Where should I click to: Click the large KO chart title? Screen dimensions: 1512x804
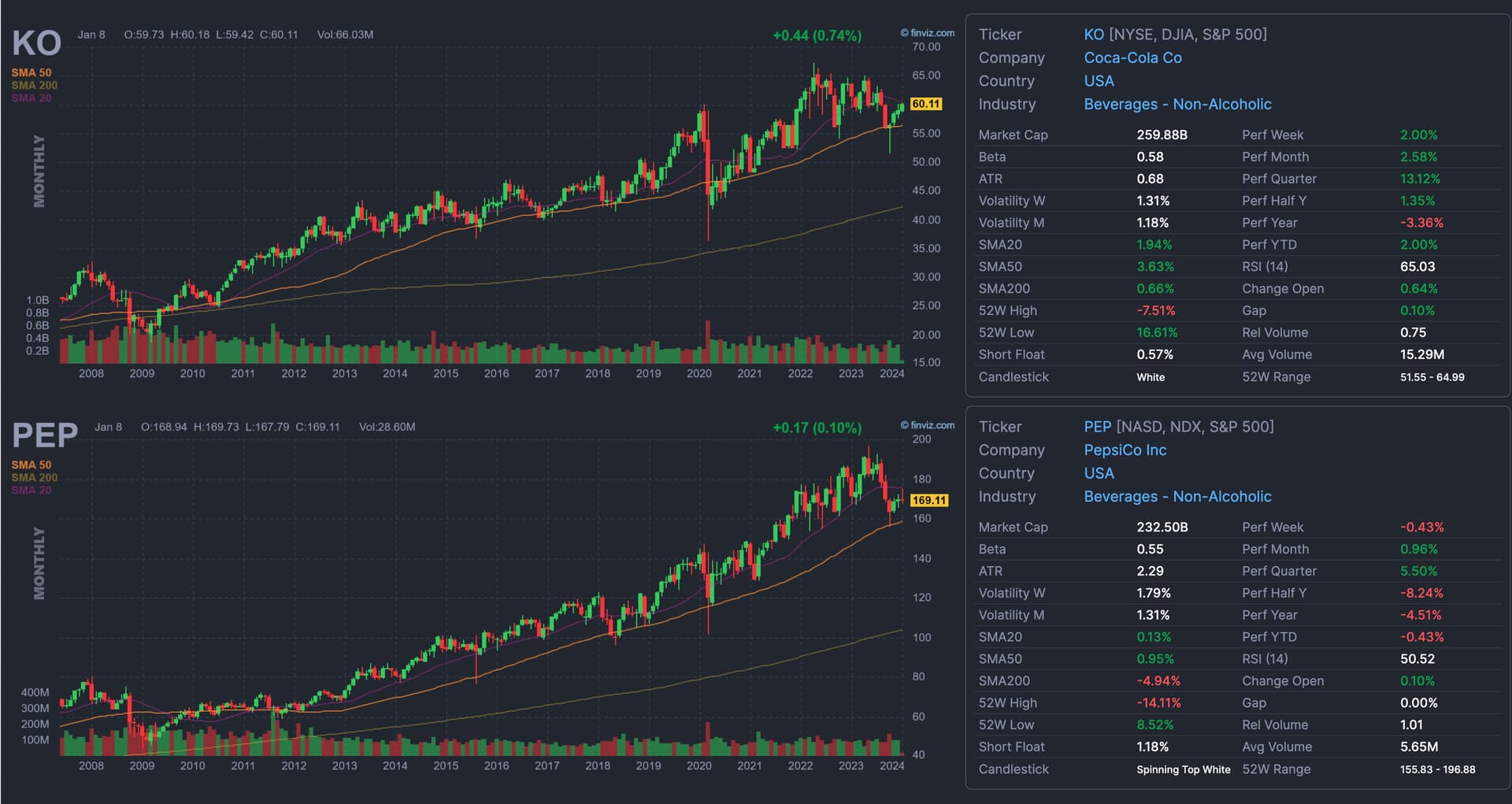[x=36, y=43]
